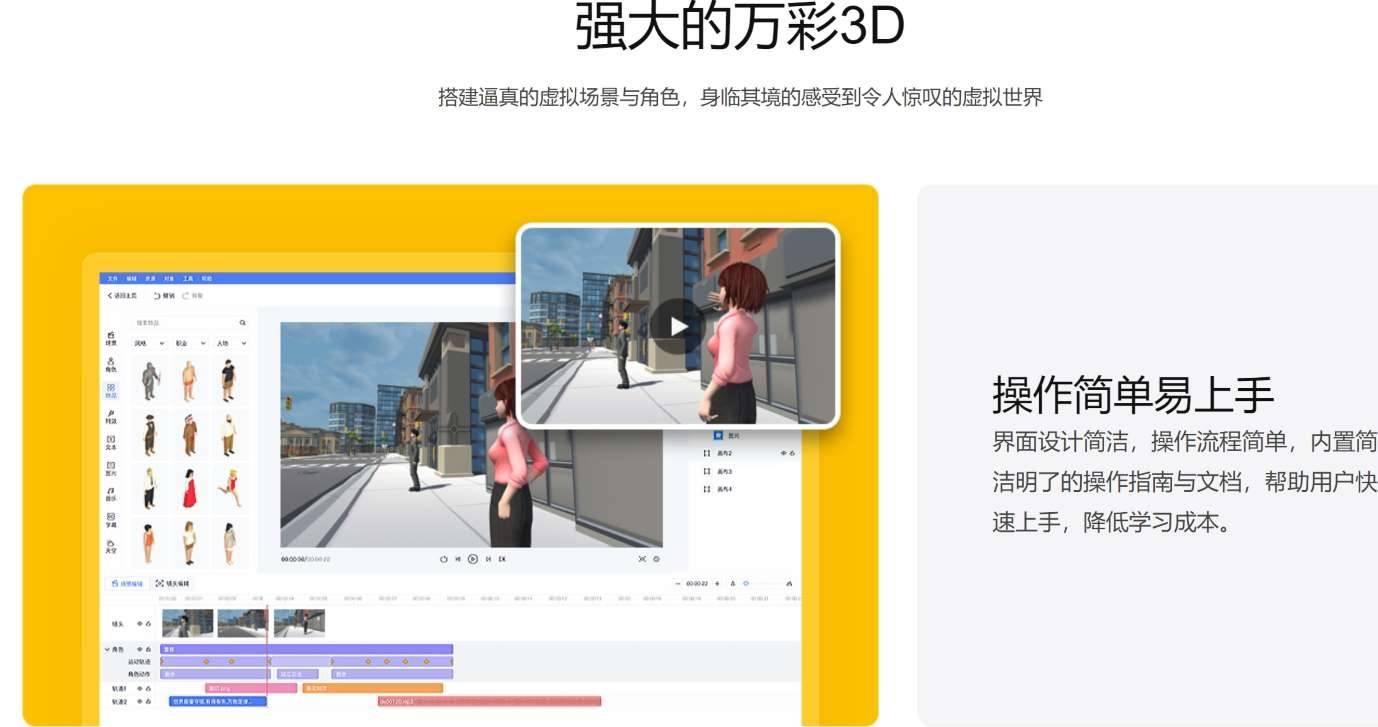This screenshot has height=727, width=1378.
Task: Select the blue subtitle clip on track 2
Action: pos(218,701)
